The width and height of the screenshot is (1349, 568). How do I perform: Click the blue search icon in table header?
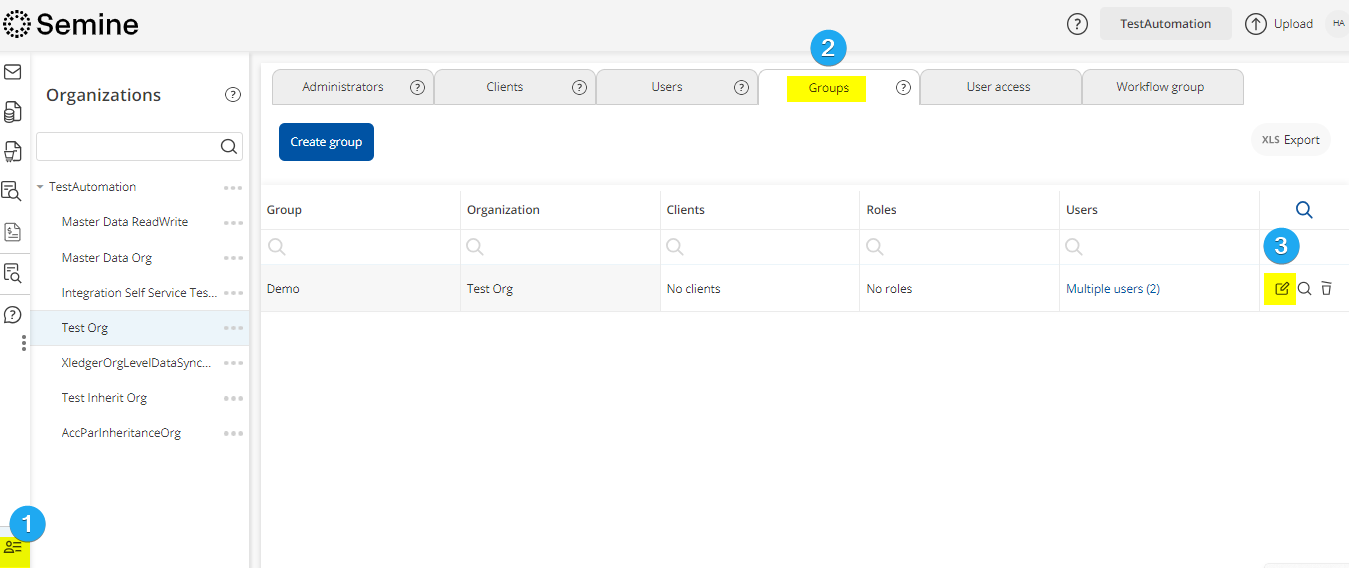click(x=1304, y=210)
